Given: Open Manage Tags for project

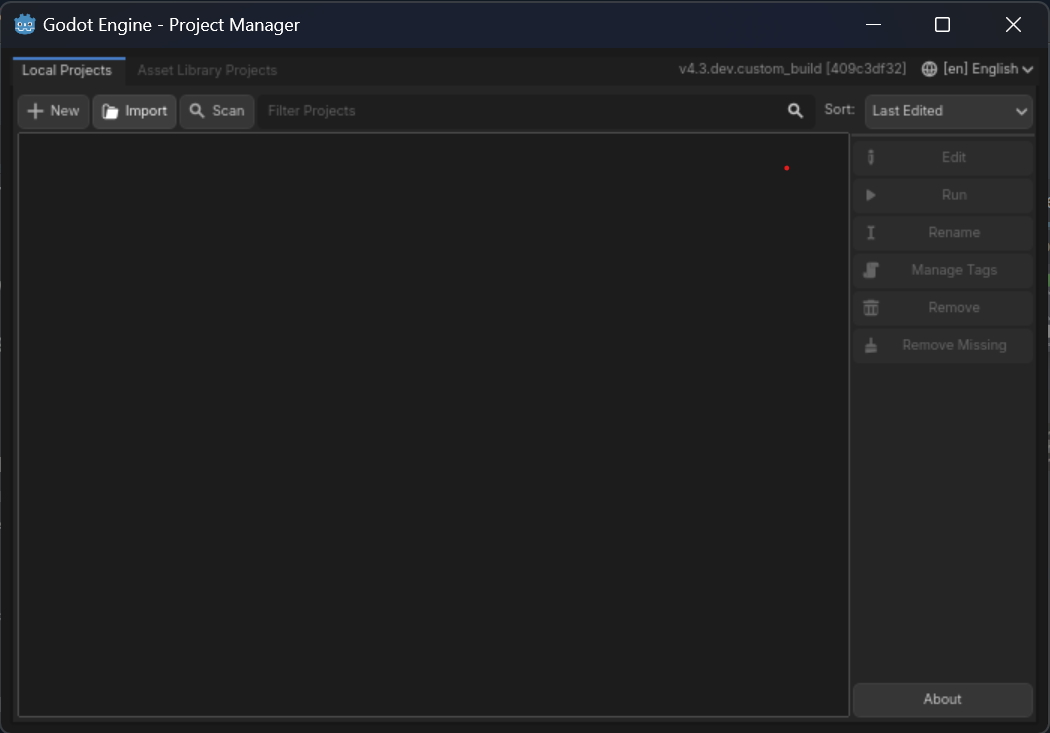Looking at the screenshot, I should pos(942,270).
